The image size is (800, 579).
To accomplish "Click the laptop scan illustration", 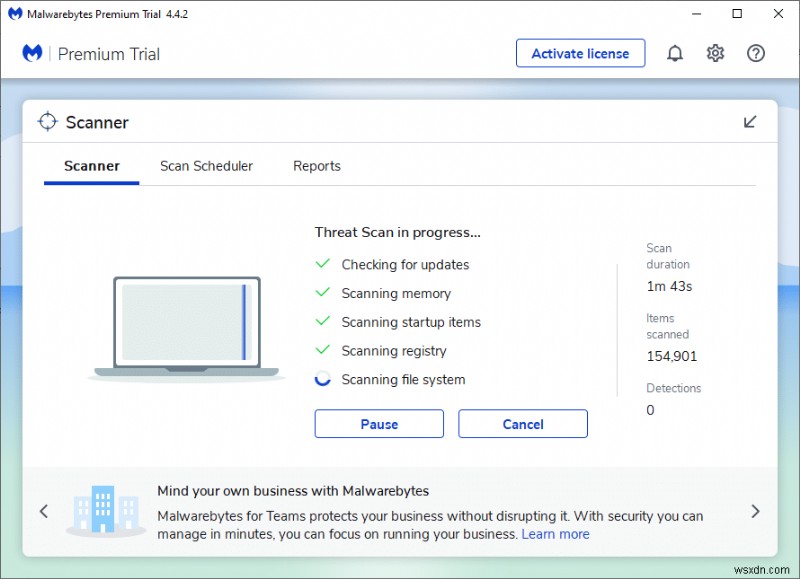I will tap(187, 329).
